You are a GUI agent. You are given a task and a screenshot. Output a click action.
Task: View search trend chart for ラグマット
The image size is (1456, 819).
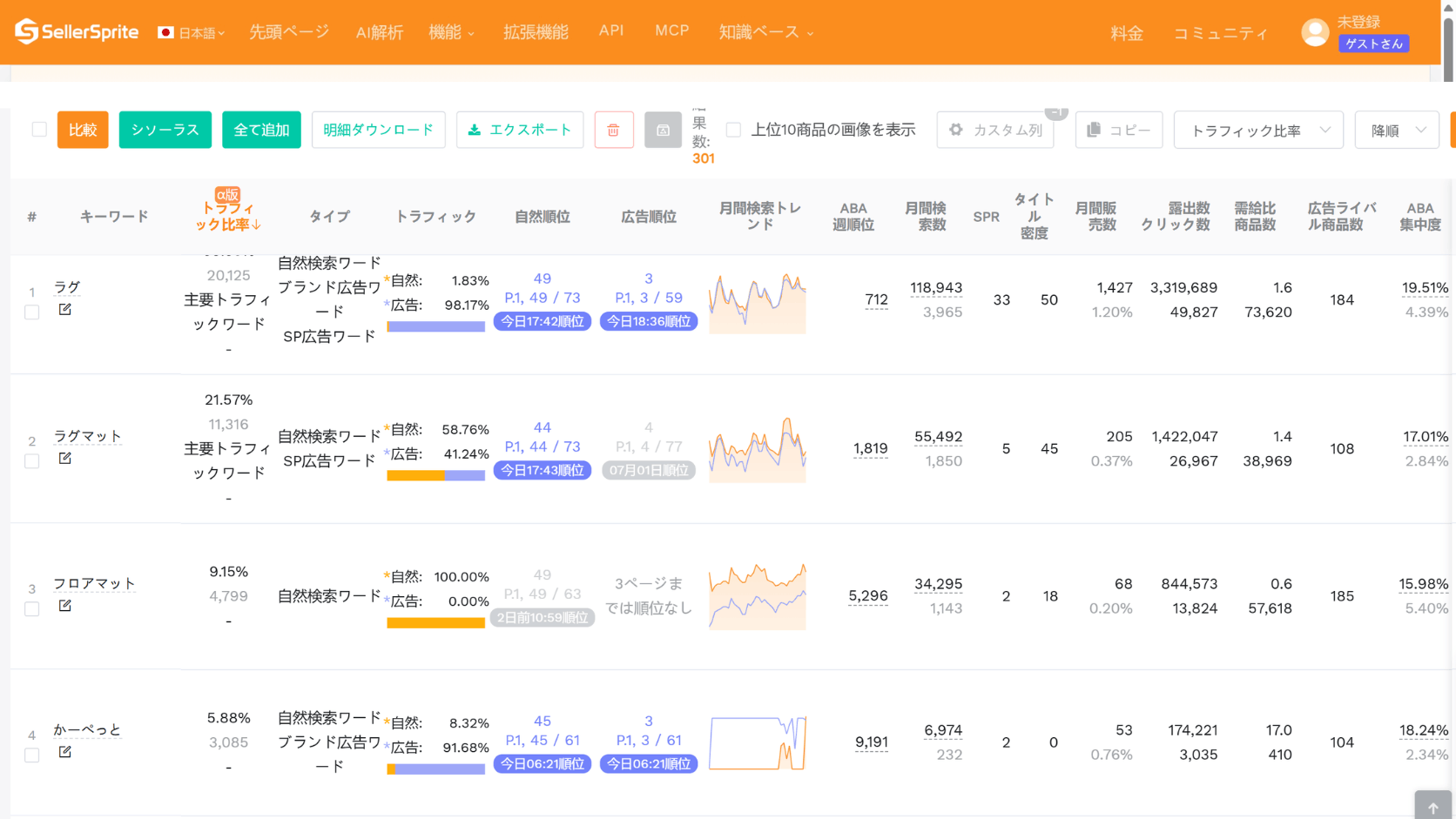tap(758, 450)
